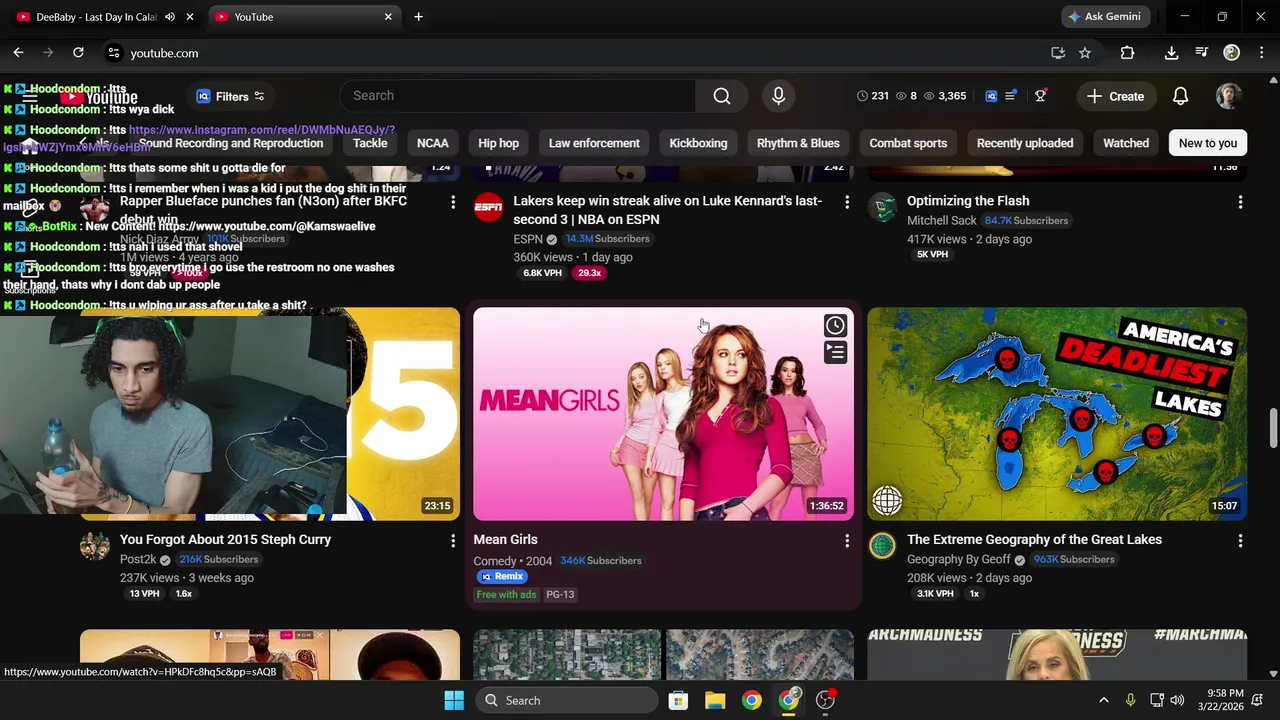Viewport: 1280px width, 720px height.
Task: Open Chrome downloads icon
Action: [x=1171, y=53]
